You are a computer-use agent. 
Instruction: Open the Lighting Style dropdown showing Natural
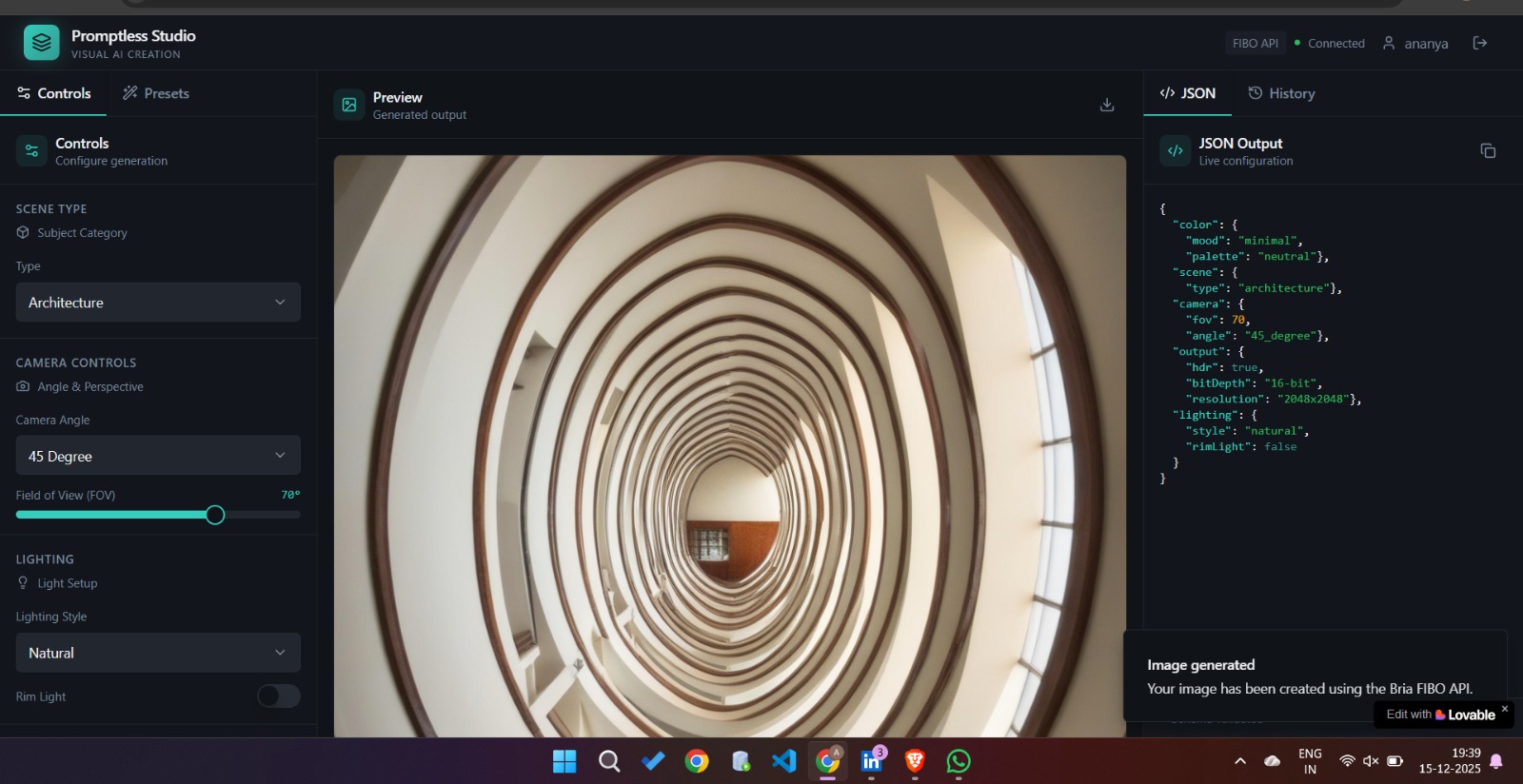tap(158, 653)
